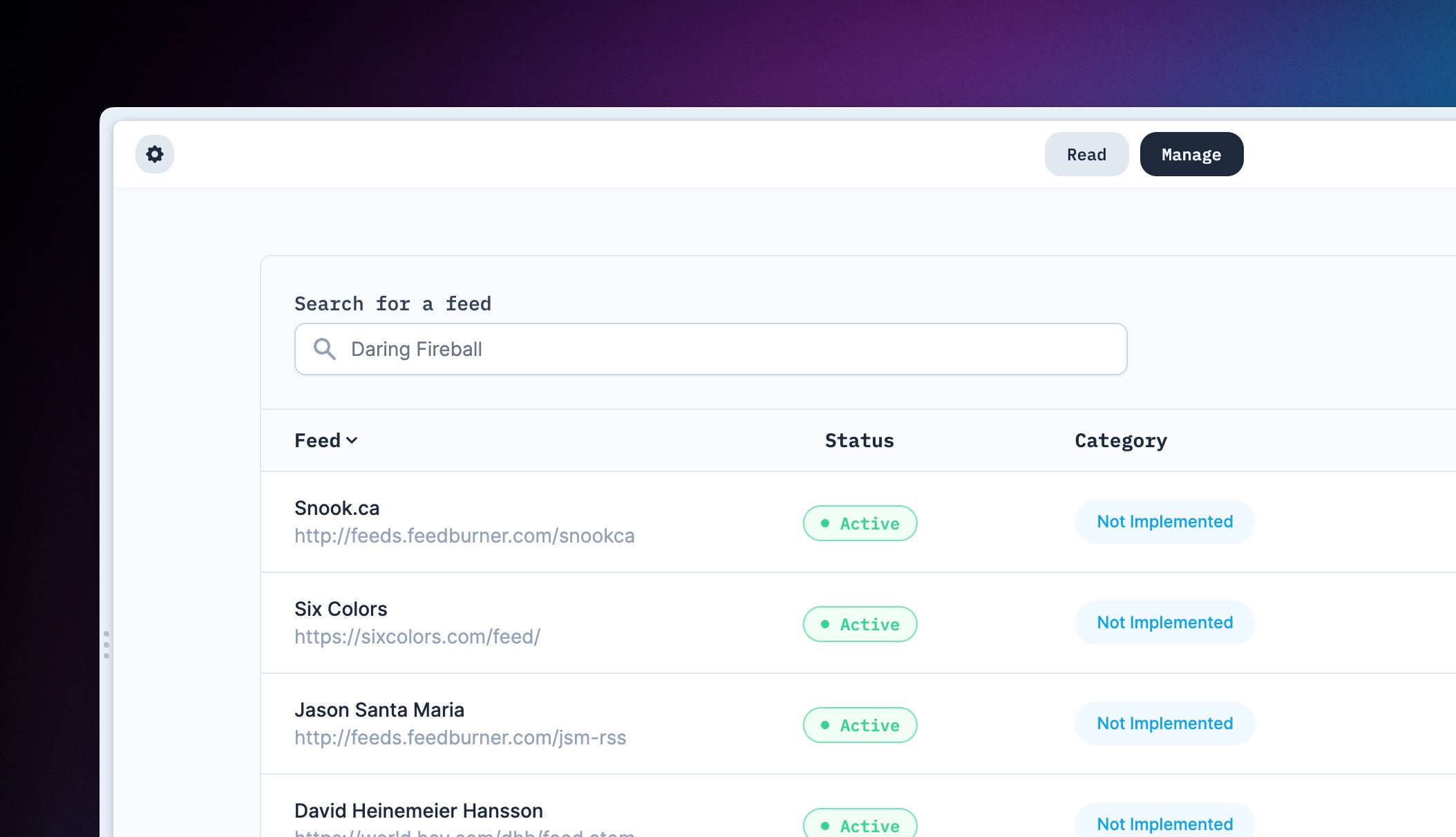Click Not Implemented badge for Snook.ca
Viewport: 1456px width, 837px height.
(x=1164, y=522)
